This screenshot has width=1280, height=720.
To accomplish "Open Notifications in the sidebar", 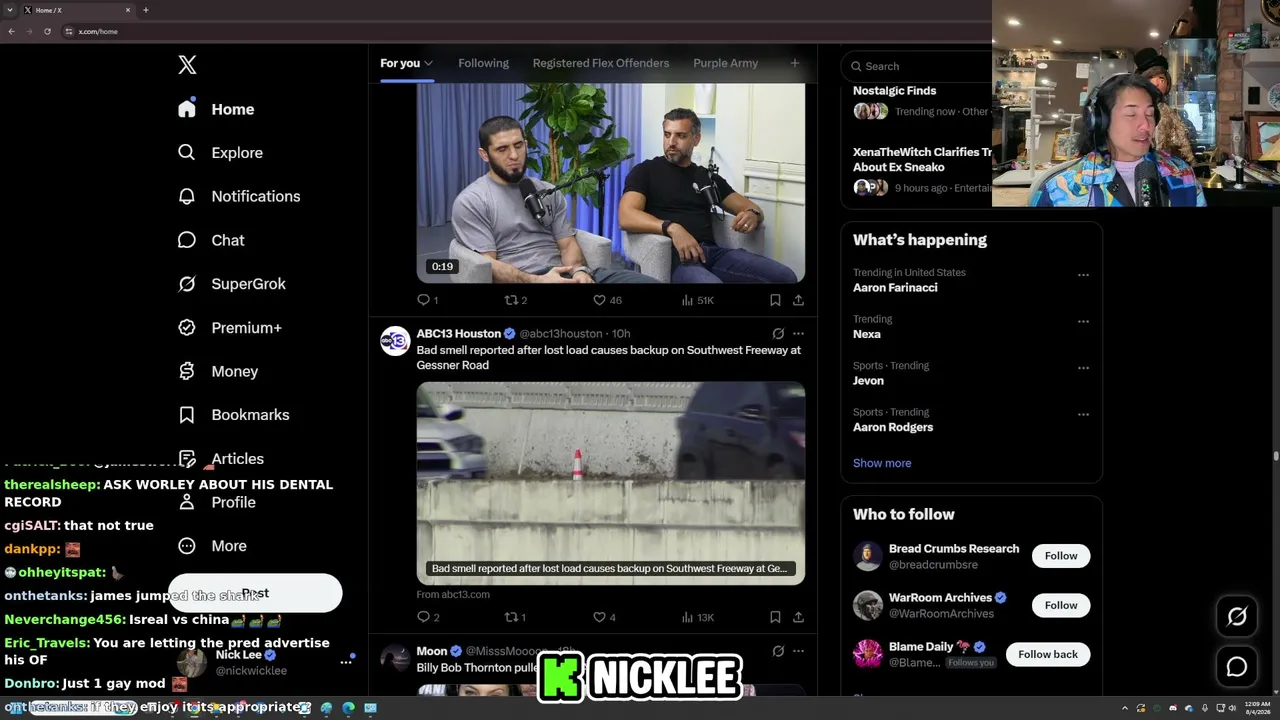I will click(239, 196).
